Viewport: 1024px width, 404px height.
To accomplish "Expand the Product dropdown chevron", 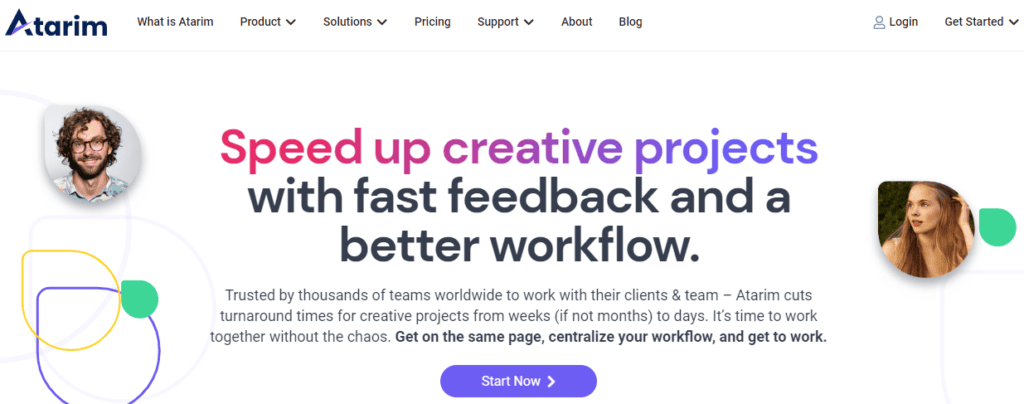I will 291,22.
